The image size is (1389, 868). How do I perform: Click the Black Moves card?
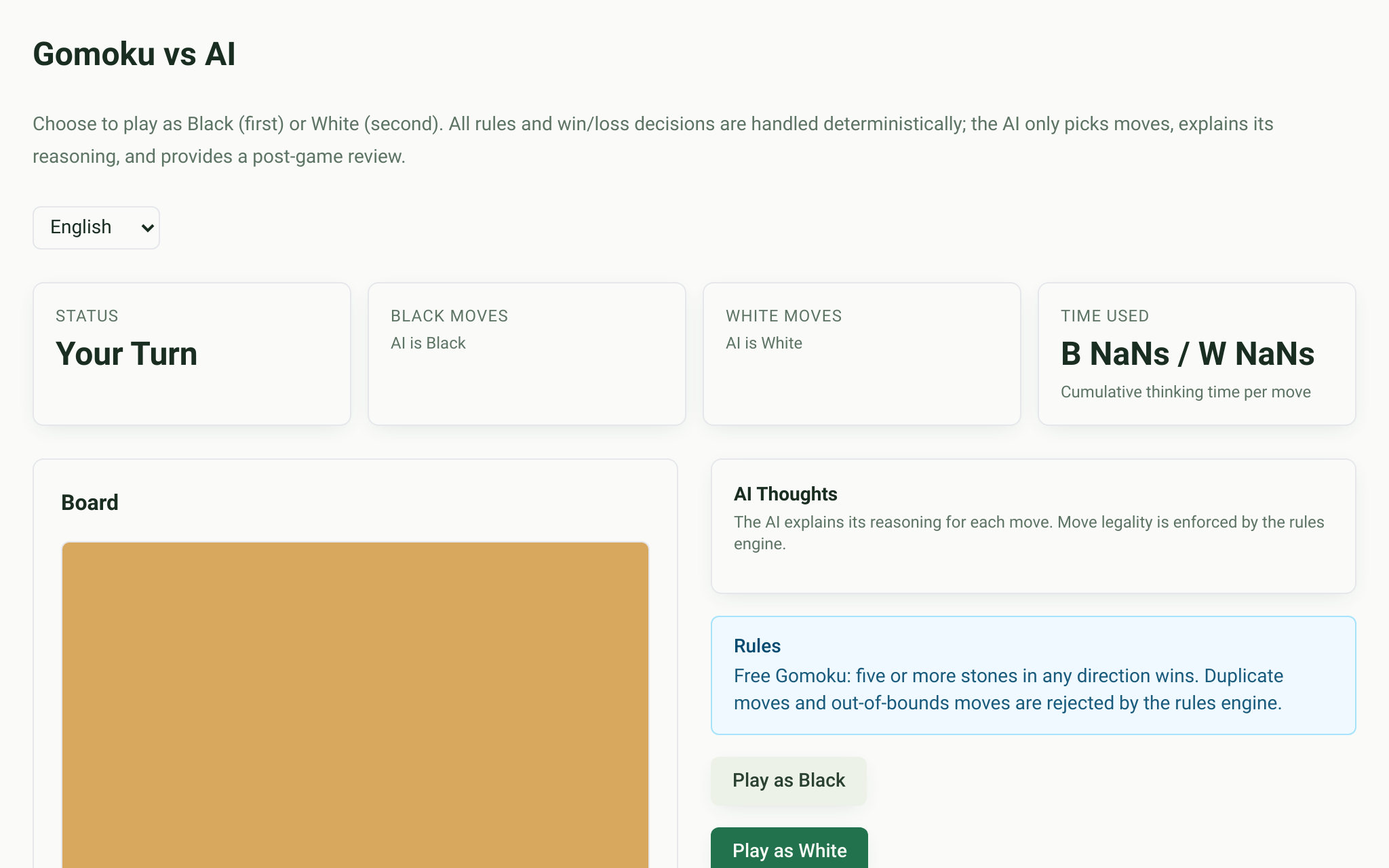tap(527, 354)
